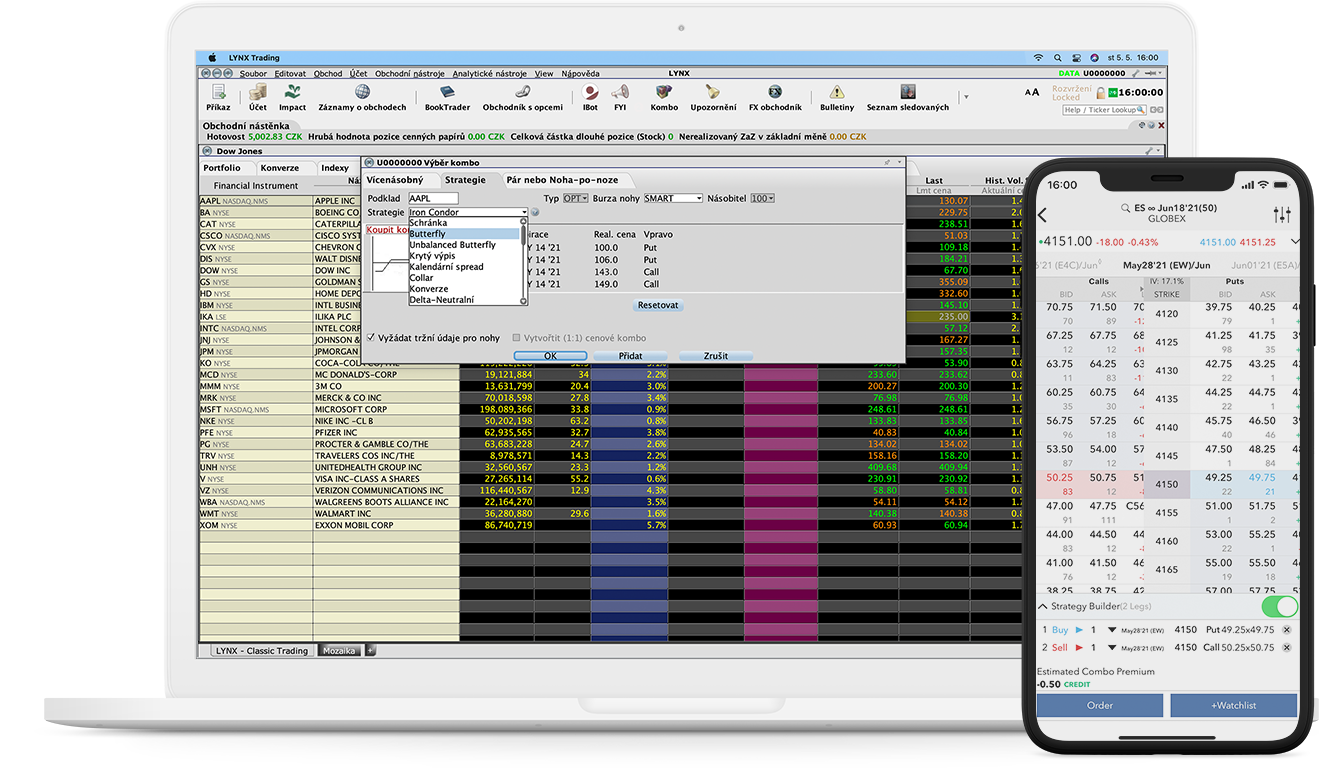
Task: Click the Help / Ticker Lookup field
Action: 1105,110
